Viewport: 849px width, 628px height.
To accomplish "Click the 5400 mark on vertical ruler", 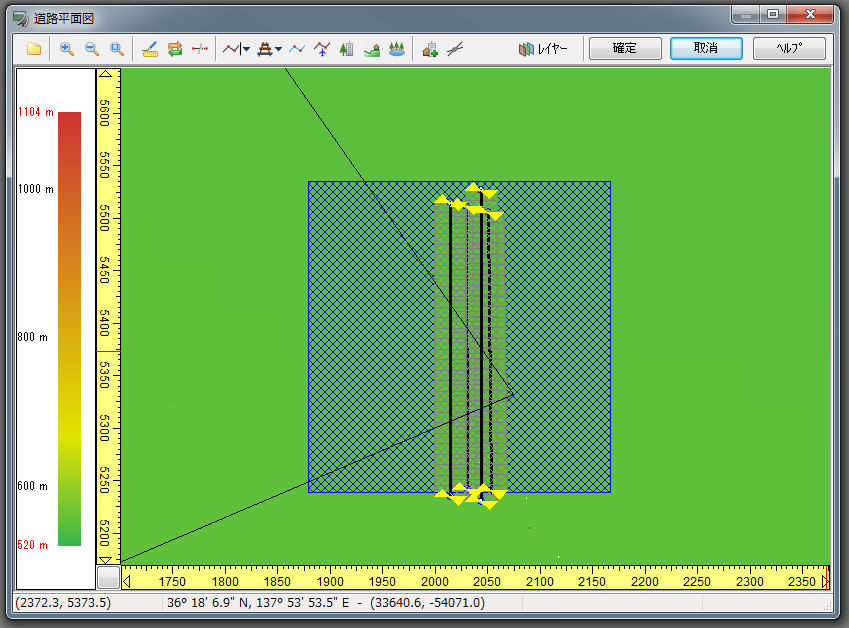I will [x=105, y=323].
